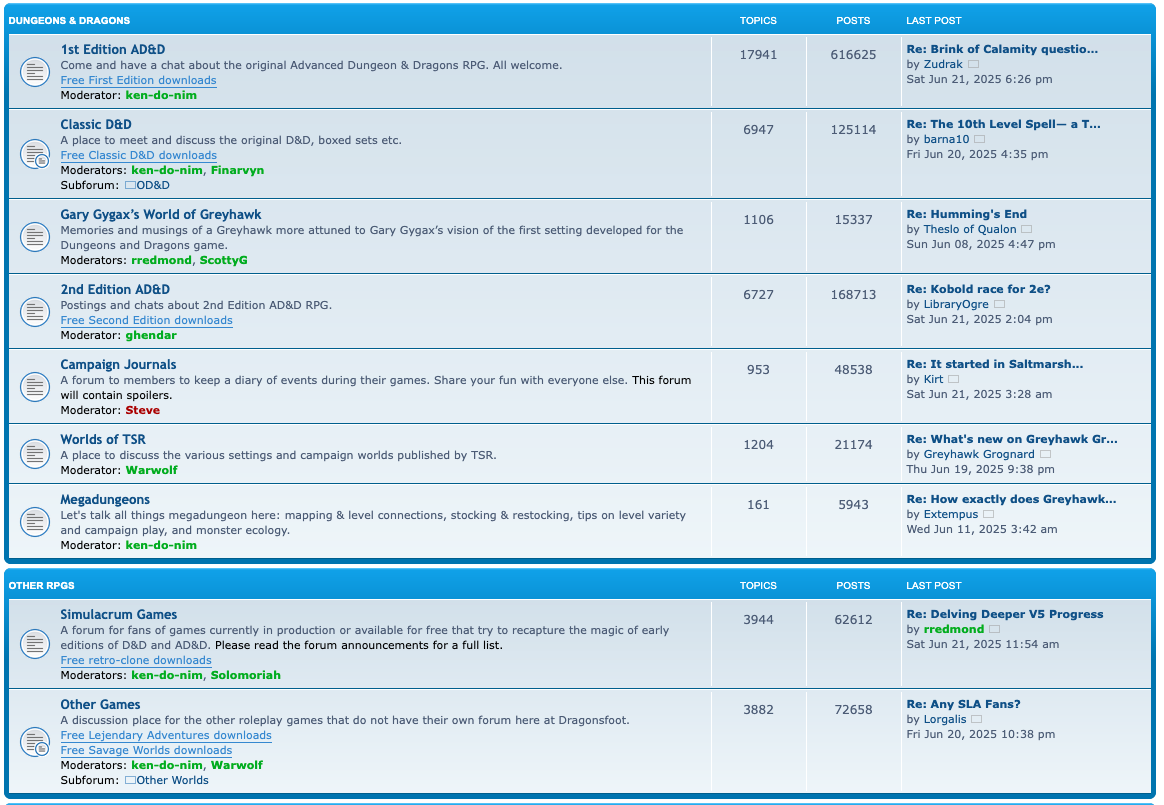
Task: View latest post icon next to Theslo of Qualon
Action: pyautogui.click(x=1027, y=229)
